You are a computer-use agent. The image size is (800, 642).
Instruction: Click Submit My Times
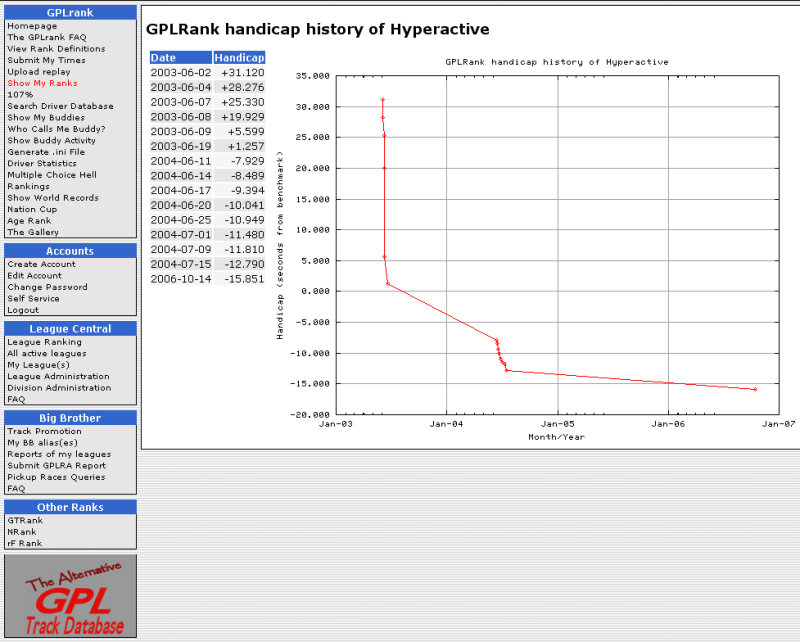46,60
